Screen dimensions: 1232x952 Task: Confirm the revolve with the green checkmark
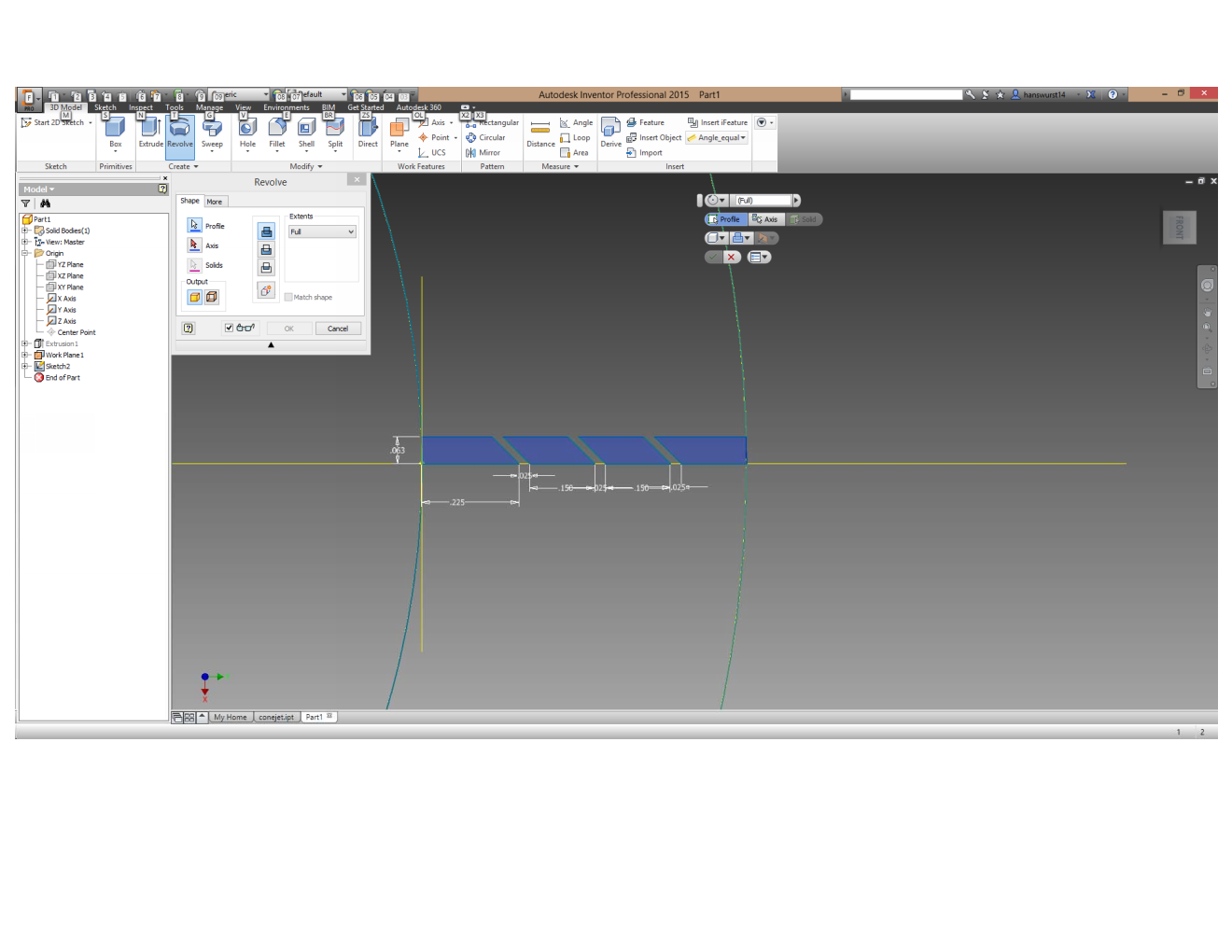(711, 257)
